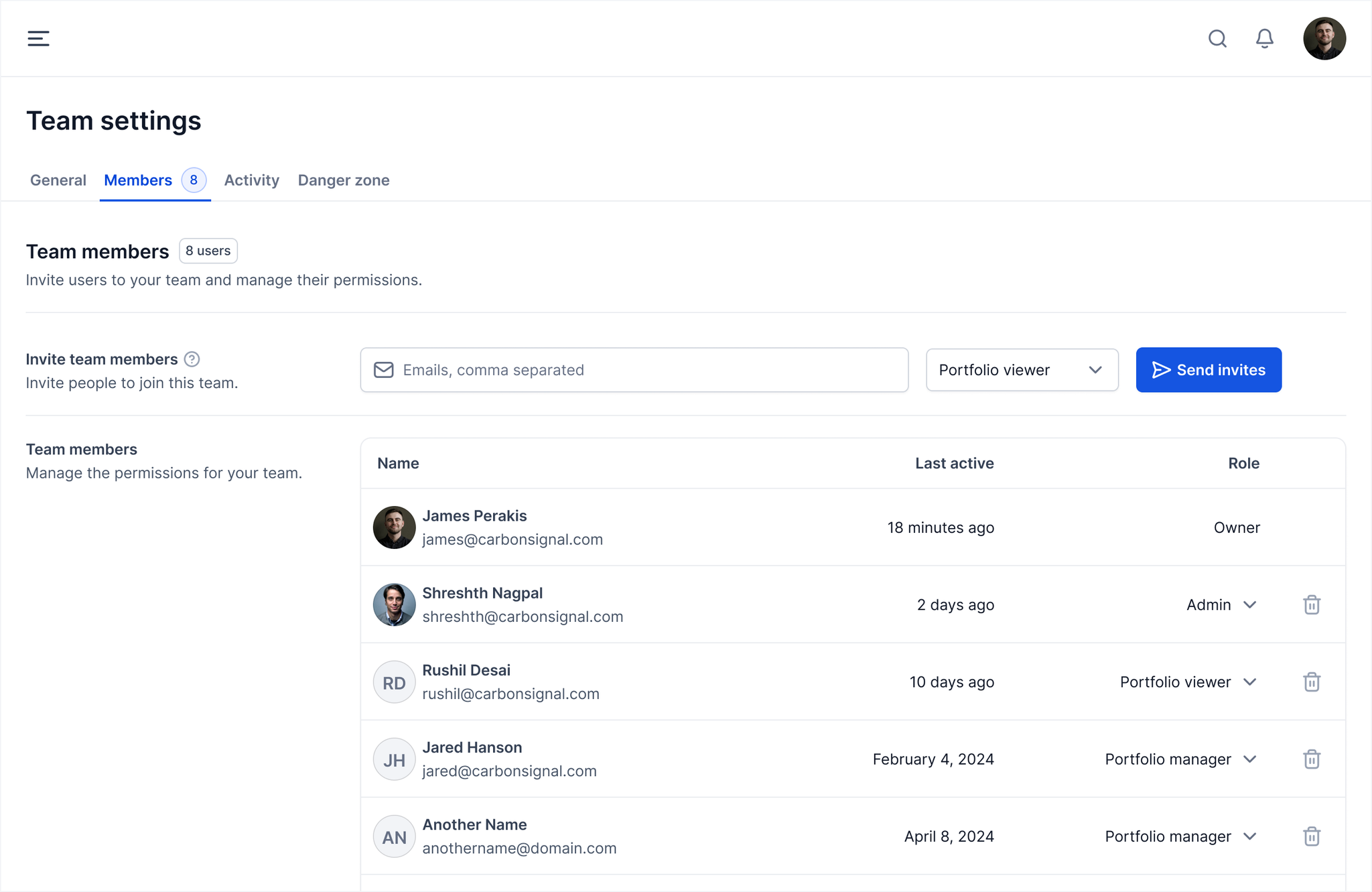Open Jared Hanson's Portfolio manager role dropdown
The height and width of the screenshot is (892, 1372).
click(1180, 759)
